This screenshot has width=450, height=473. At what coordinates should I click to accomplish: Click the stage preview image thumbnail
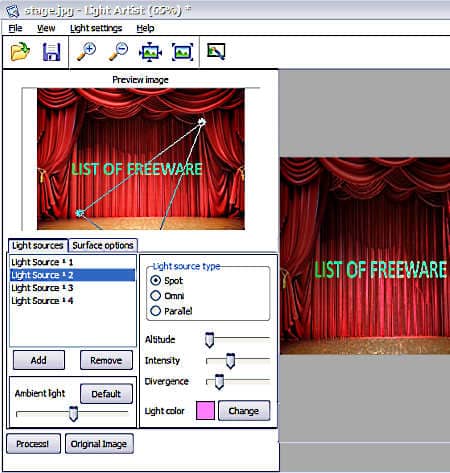(x=141, y=159)
